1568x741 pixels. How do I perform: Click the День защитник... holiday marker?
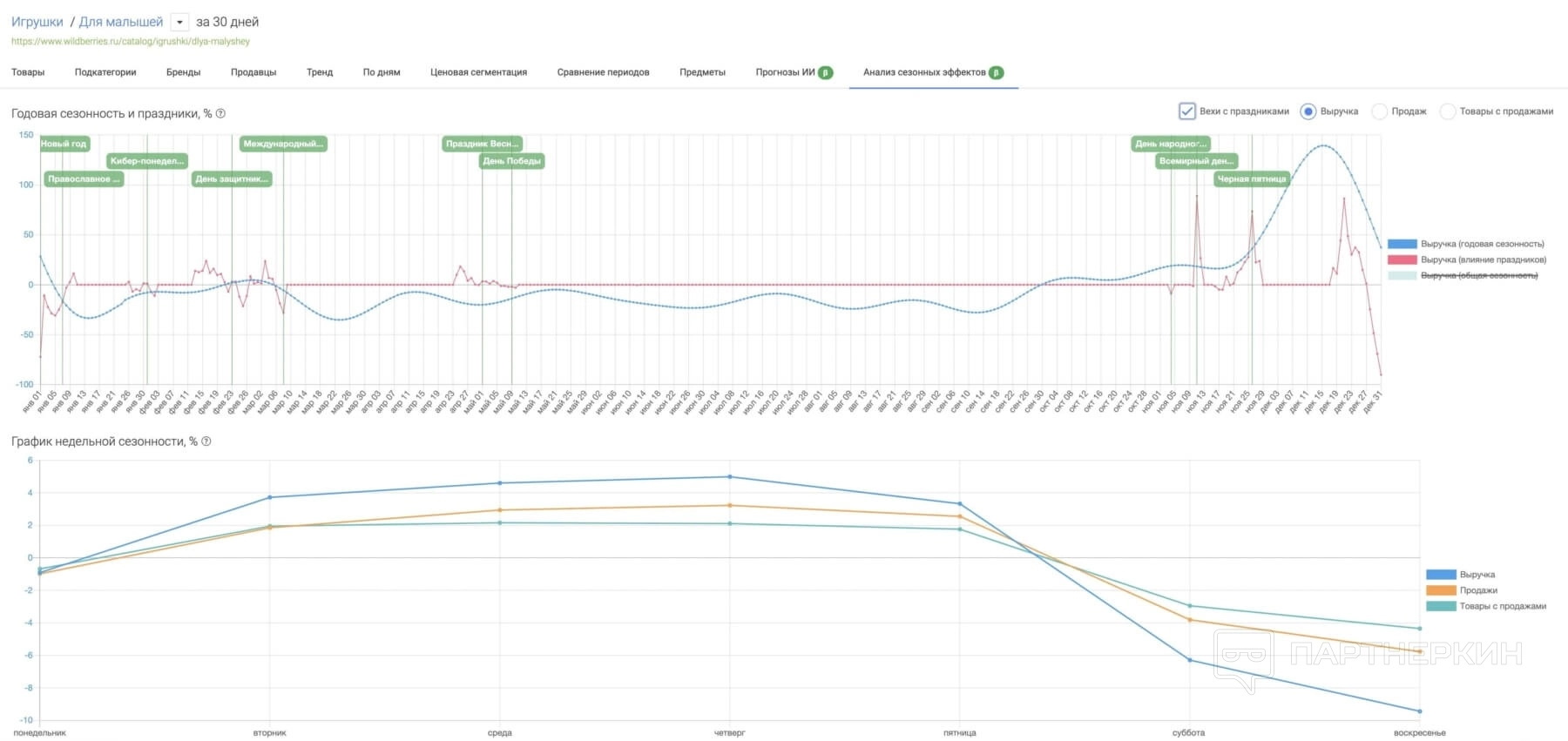tap(232, 179)
